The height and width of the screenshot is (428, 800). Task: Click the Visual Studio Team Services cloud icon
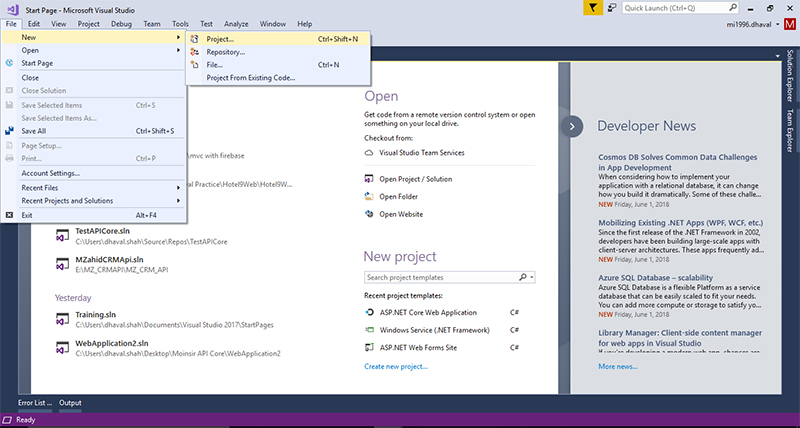(x=369, y=153)
